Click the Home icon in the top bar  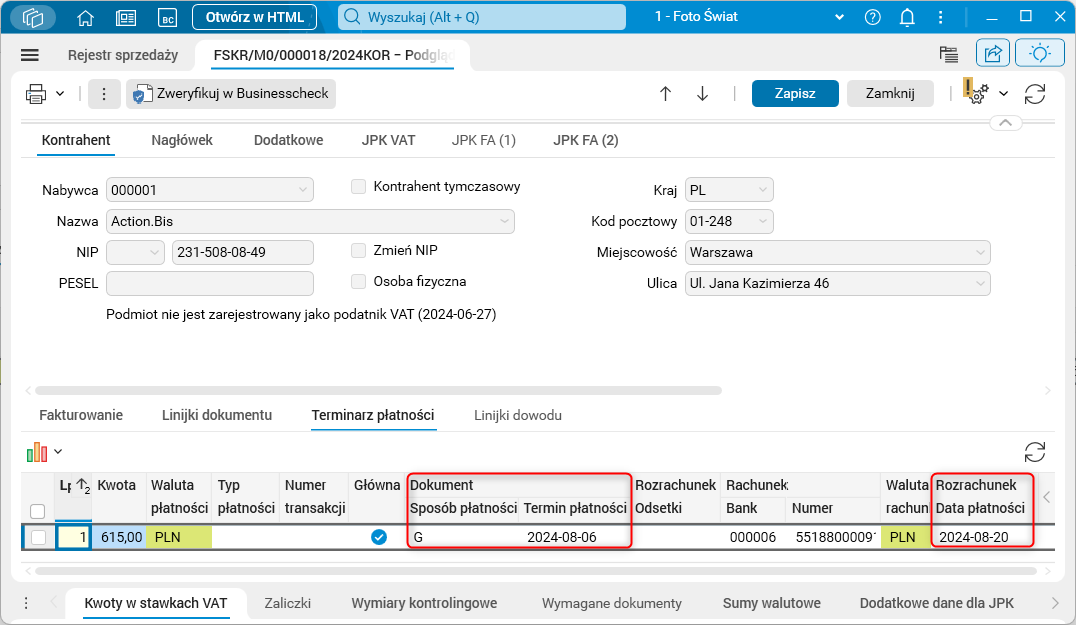point(86,16)
